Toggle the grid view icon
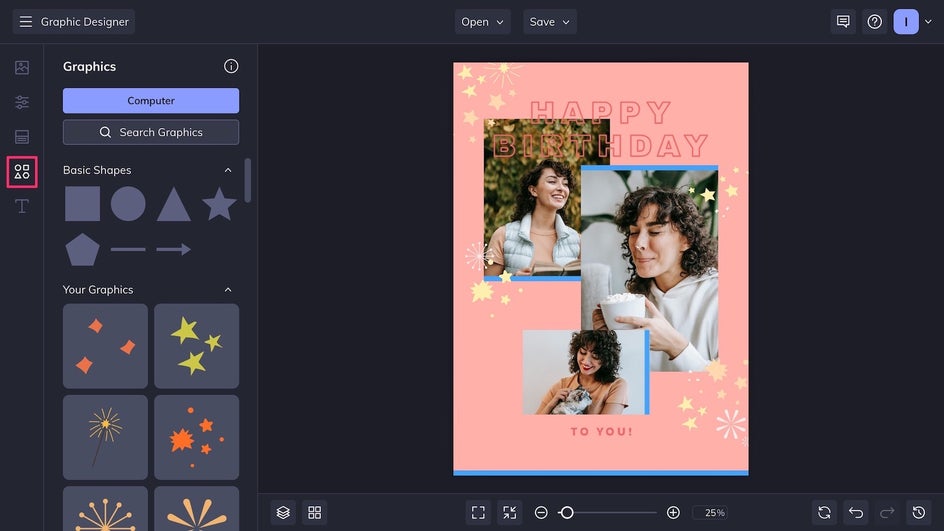Viewport: 944px width, 531px height. [314, 512]
